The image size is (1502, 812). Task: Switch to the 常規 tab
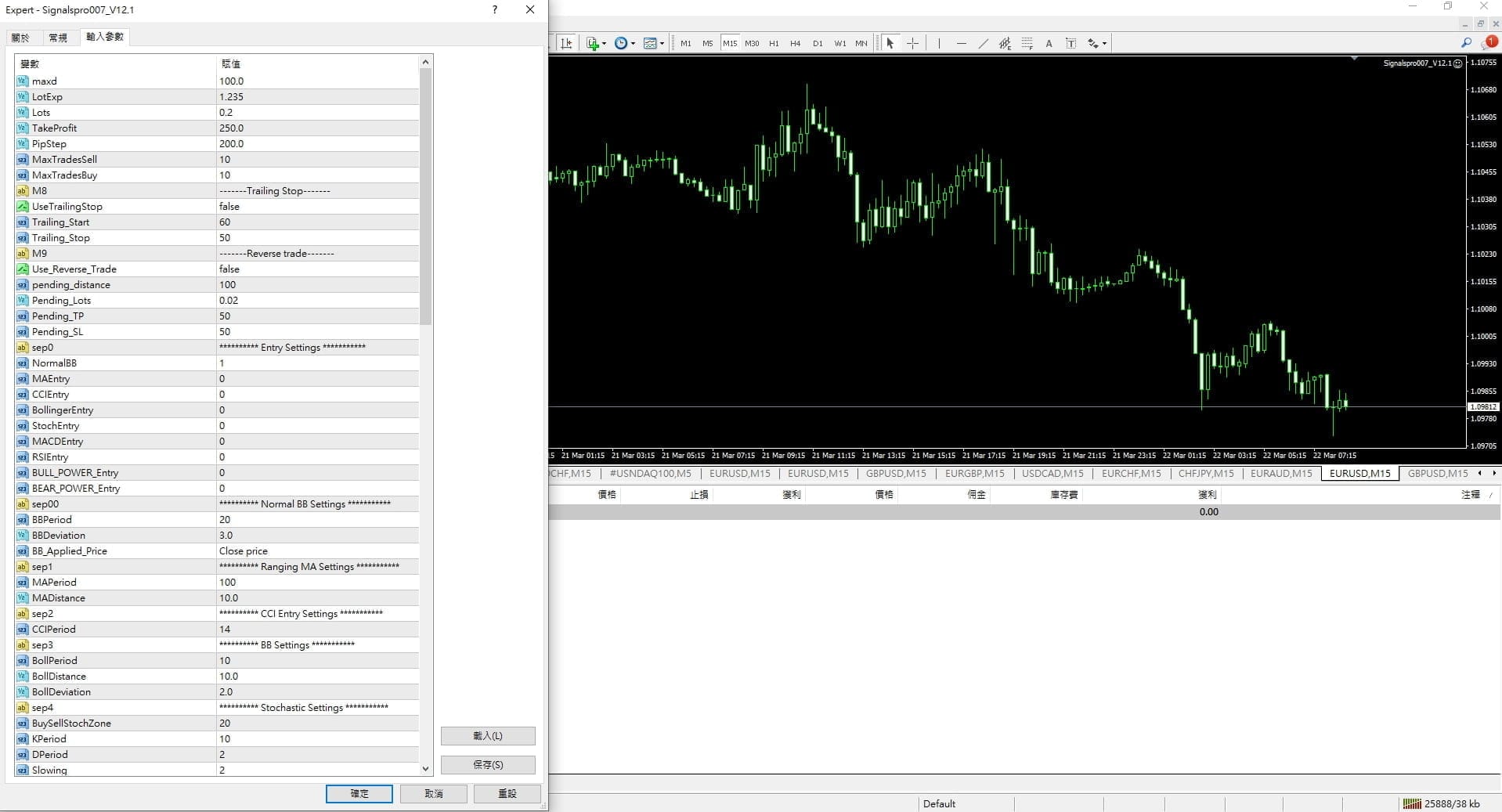point(58,37)
